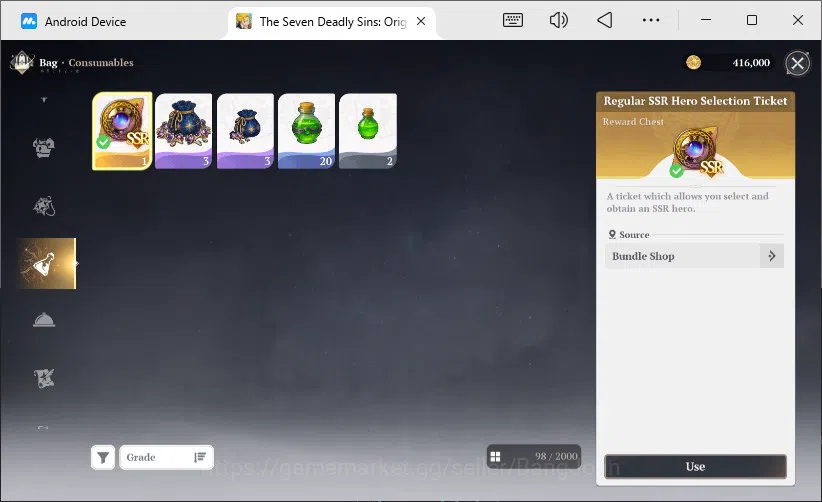Click the 416,000 gold amount
This screenshot has height=502, width=822.
tap(751, 63)
